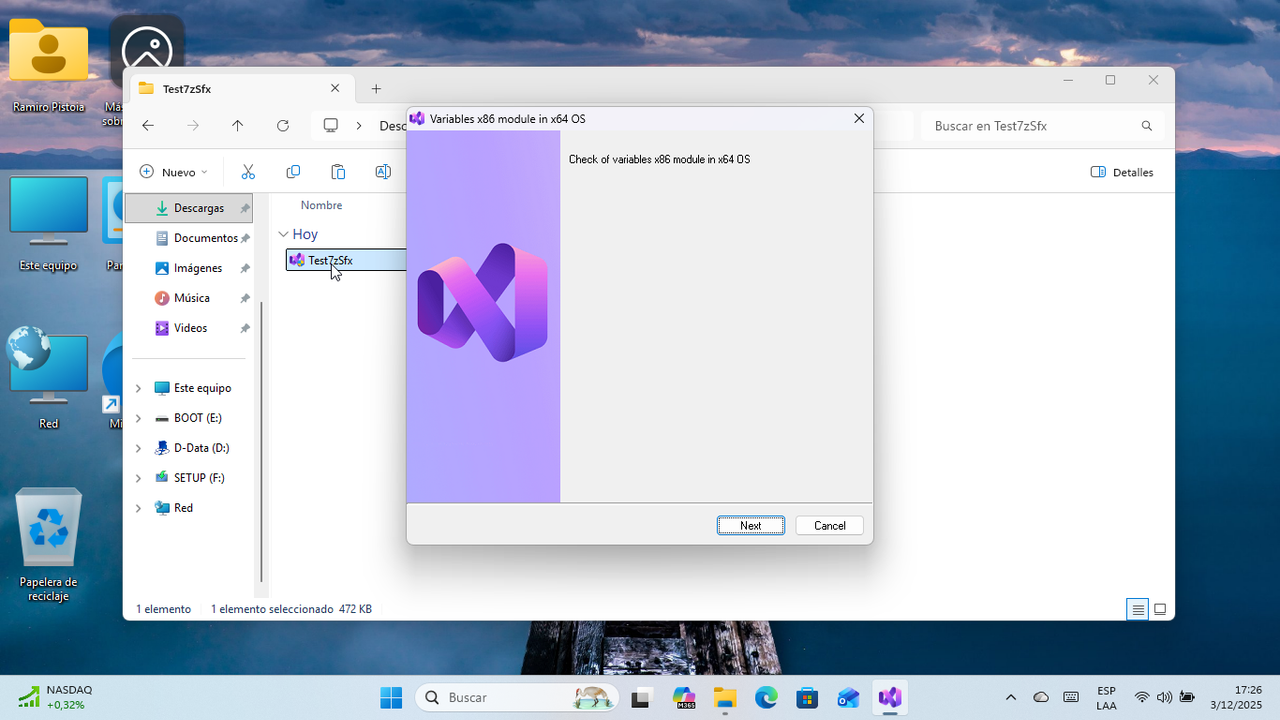Click the Rename icon in Explorer toolbar

[382, 172]
